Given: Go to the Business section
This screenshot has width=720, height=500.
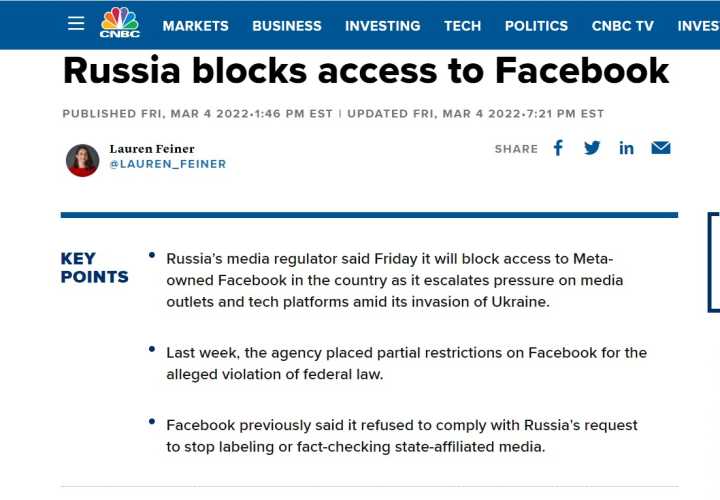Looking at the screenshot, I should coord(287,26).
